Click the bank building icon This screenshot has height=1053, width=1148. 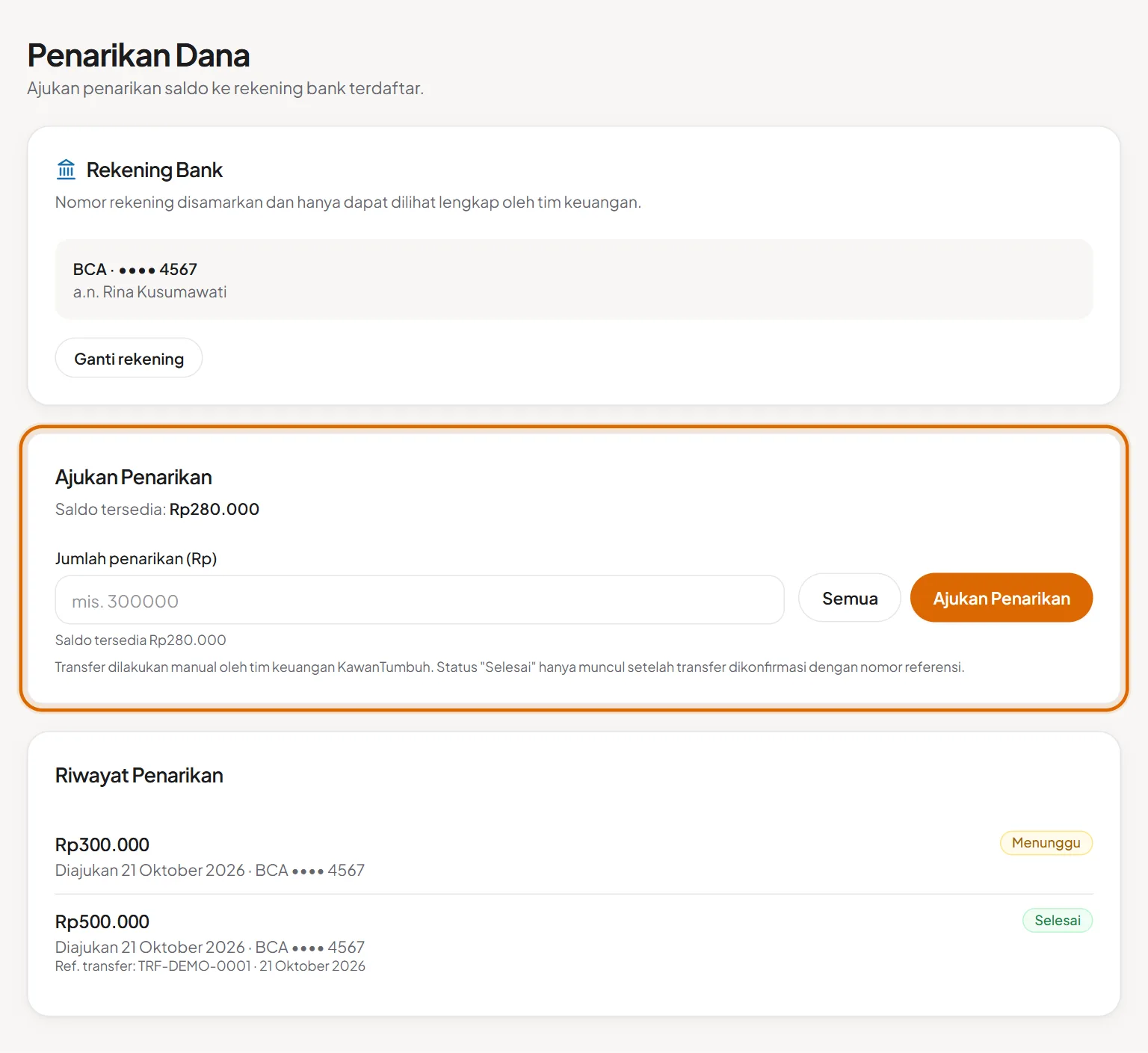pos(66,170)
